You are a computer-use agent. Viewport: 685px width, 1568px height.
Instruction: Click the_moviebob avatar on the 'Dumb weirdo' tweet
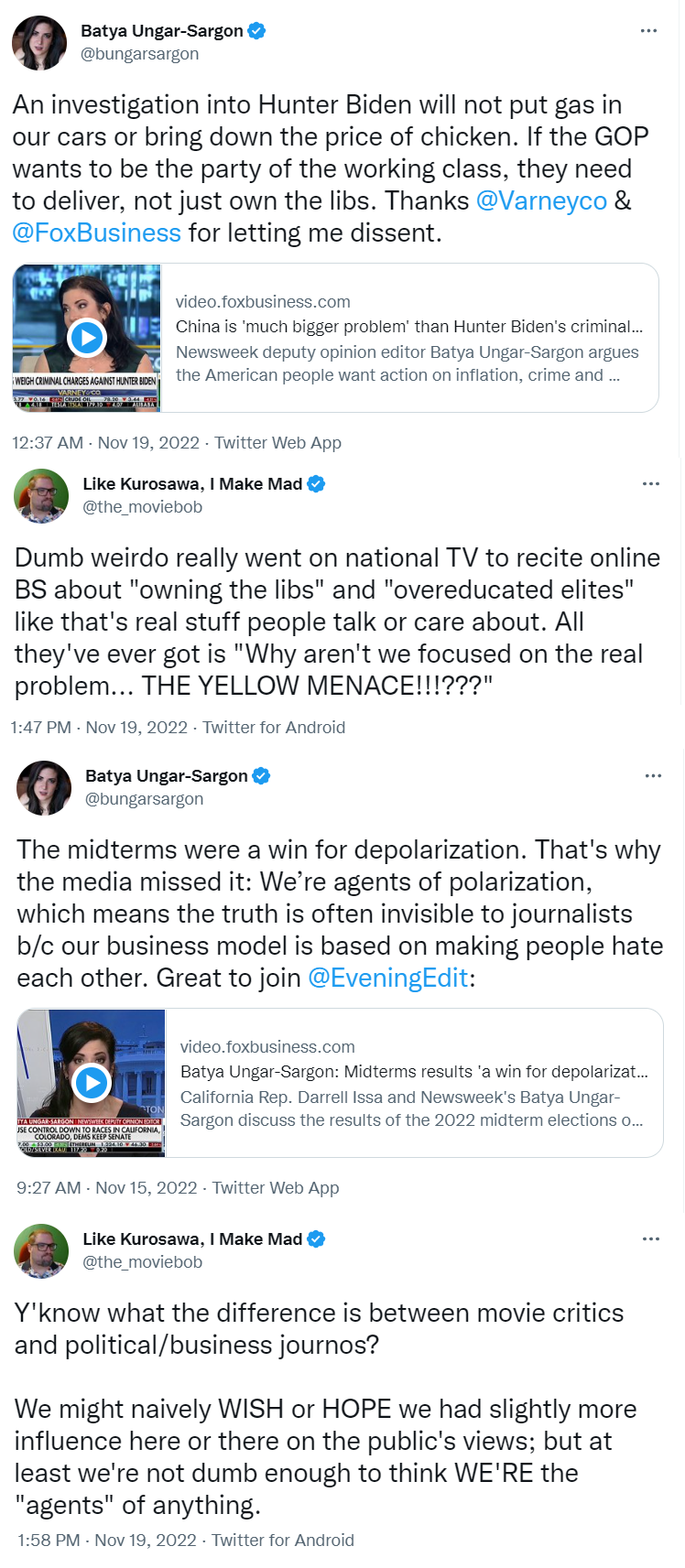41,496
